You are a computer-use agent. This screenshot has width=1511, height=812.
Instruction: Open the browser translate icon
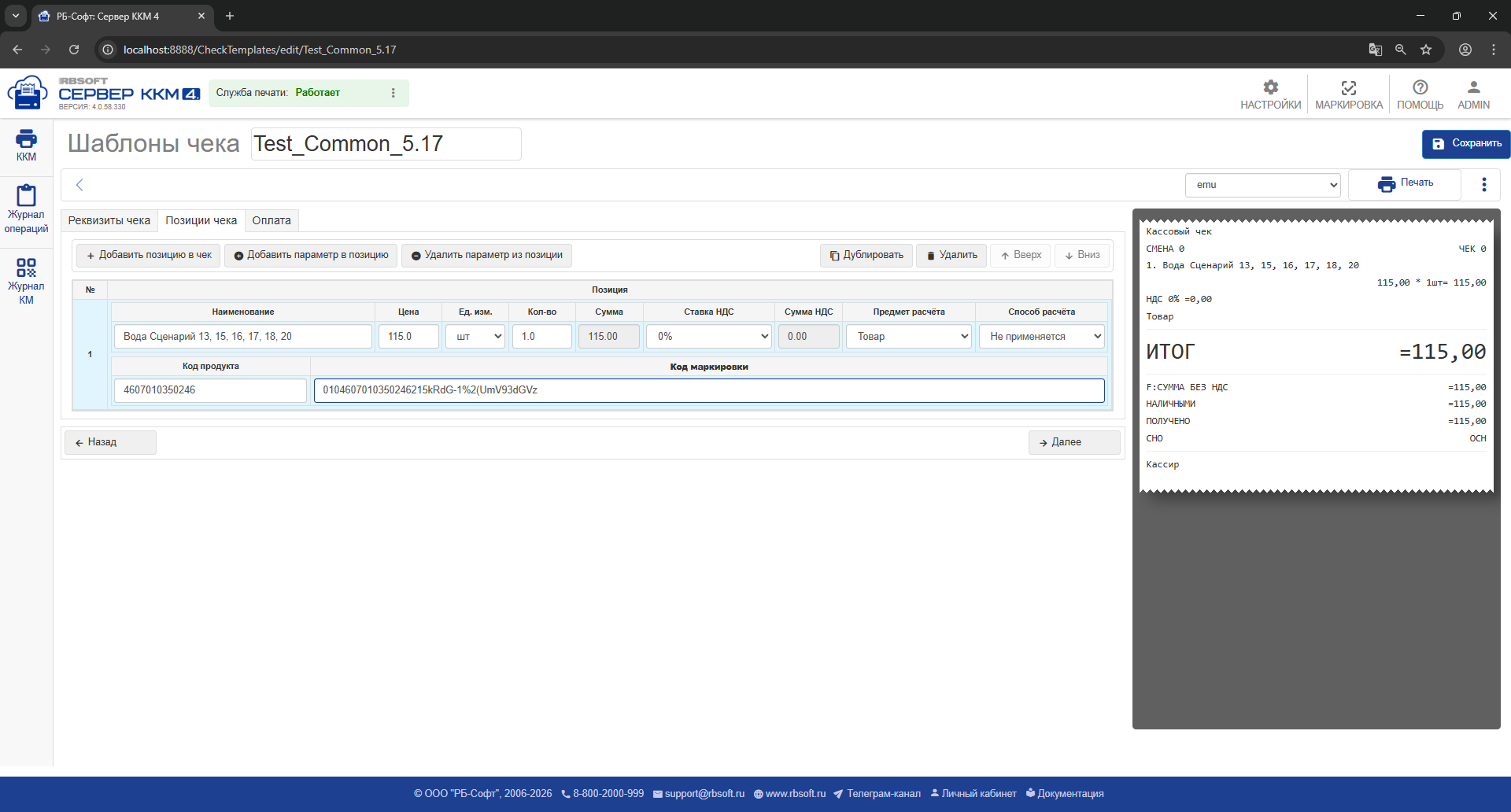pos(1375,50)
